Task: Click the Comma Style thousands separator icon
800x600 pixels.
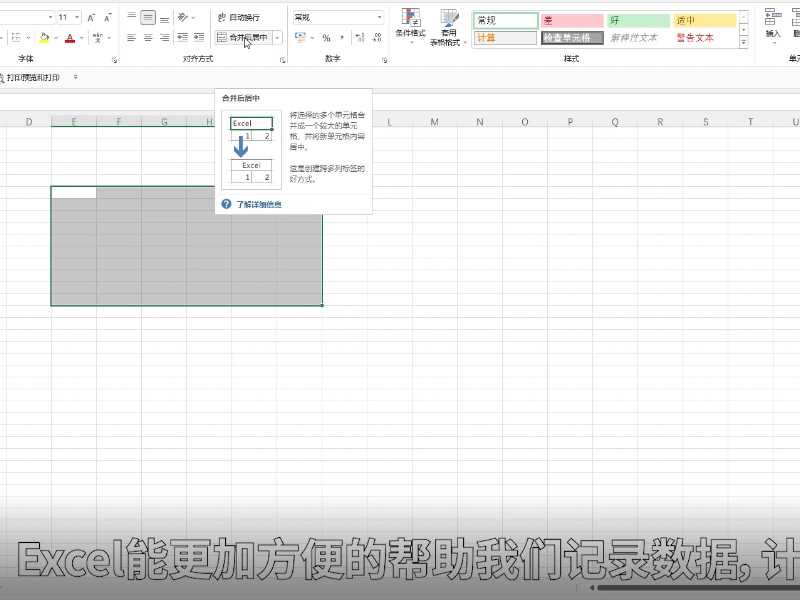Action: tap(341, 36)
